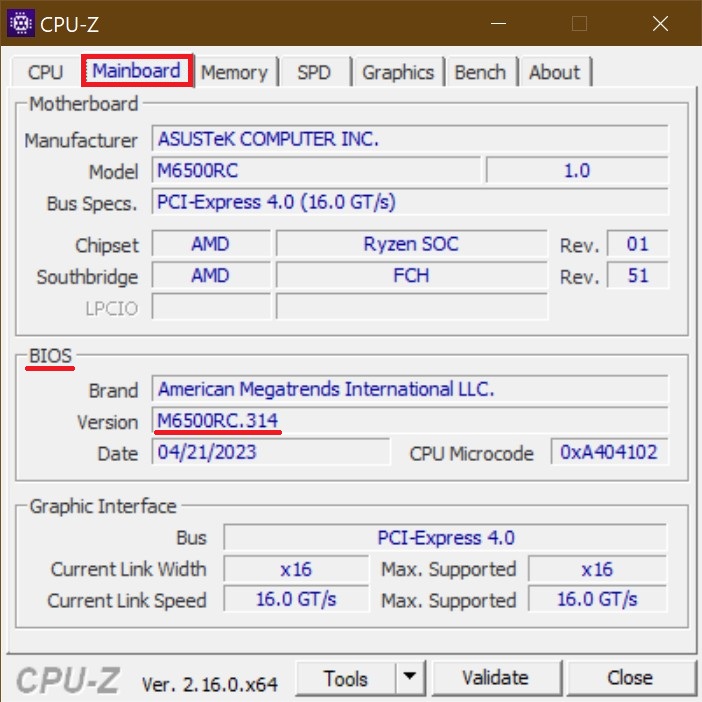Image resolution: width=702 pixels, height=702 pixels.
Task: View the About tab
Action: (x=554, y=72)
